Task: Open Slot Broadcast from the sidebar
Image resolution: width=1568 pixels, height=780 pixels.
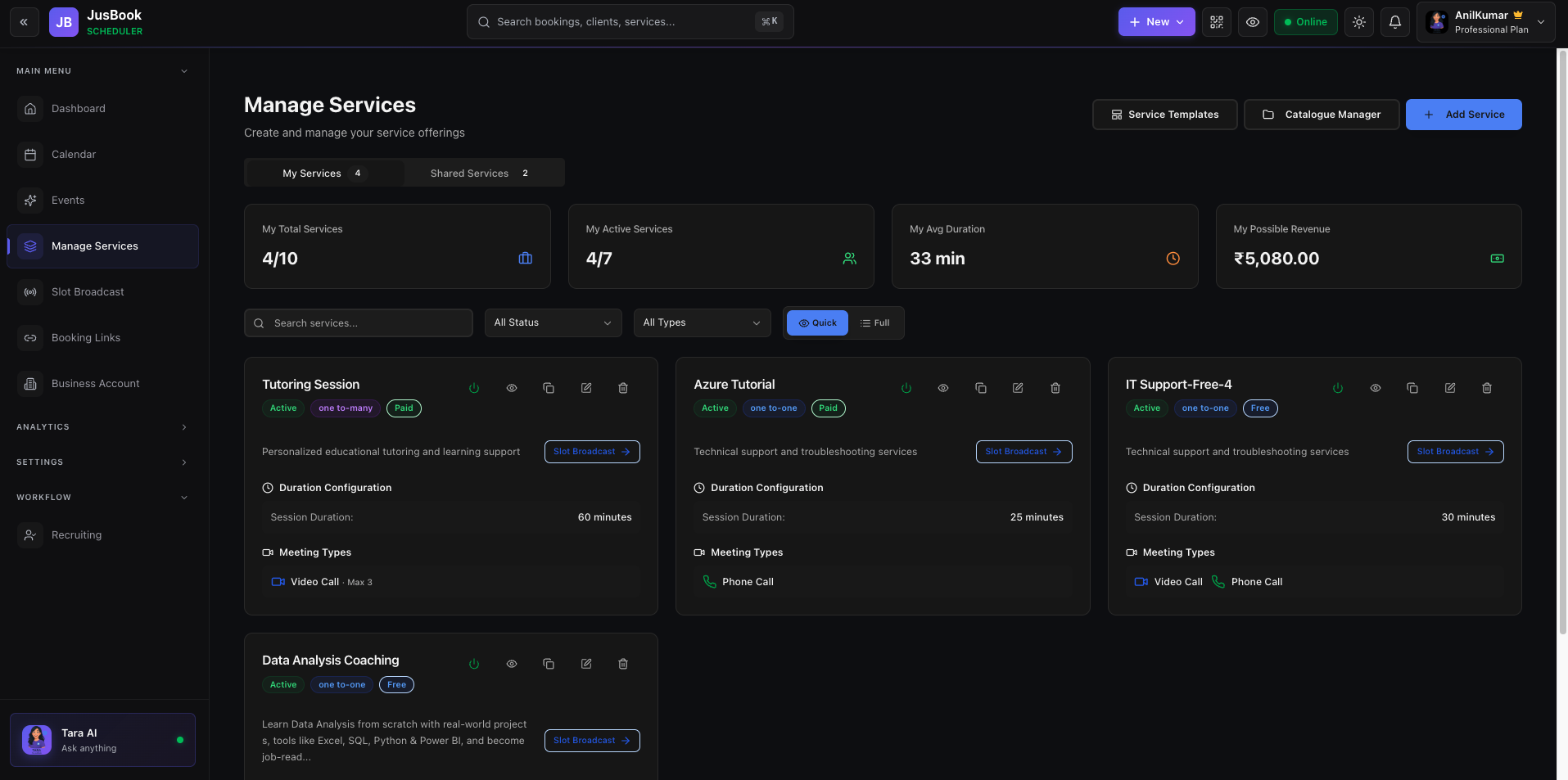Action: point(88,291)
